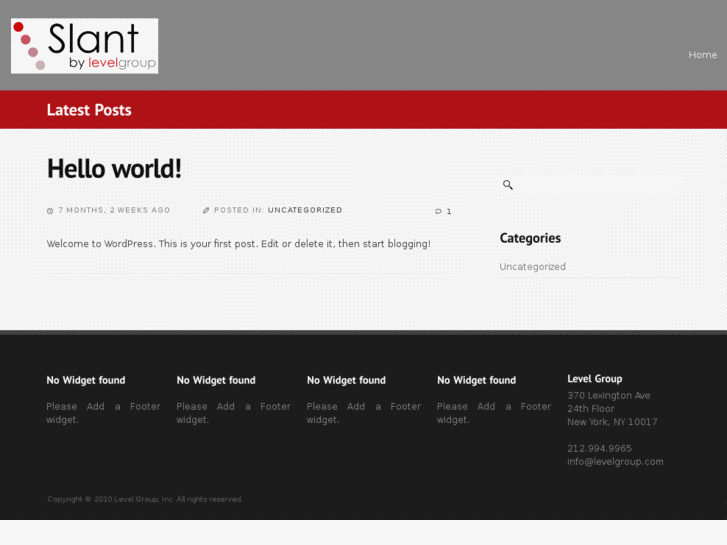
Task: Select the '7 months, 2 weeks ago' timestamp
Action: [114, 211]
